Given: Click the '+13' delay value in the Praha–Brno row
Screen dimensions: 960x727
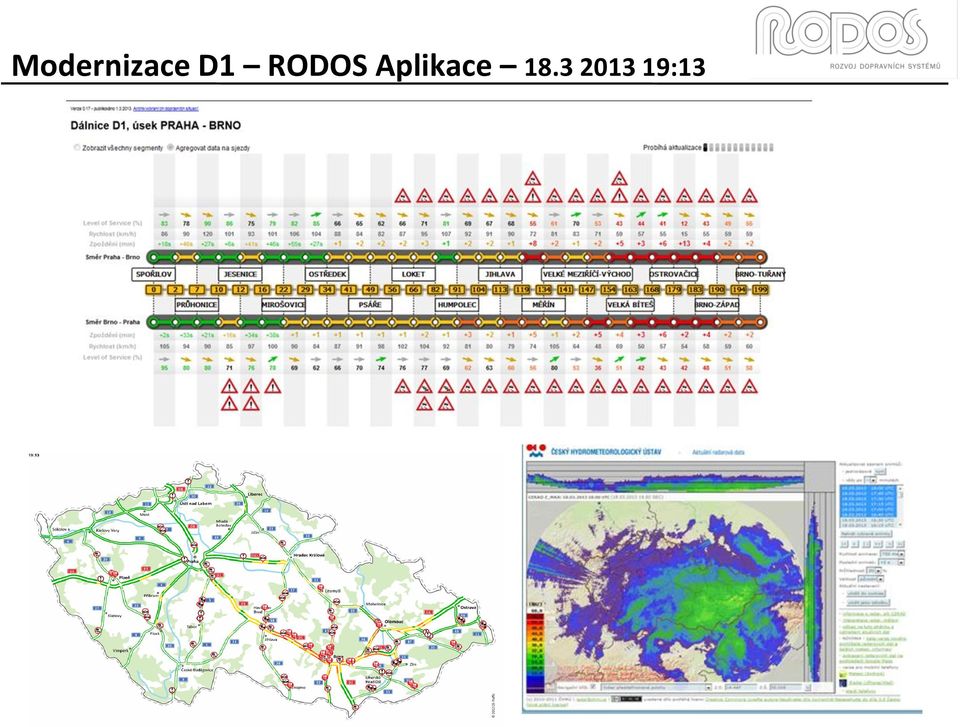Looking at the screenshot, I should point(684,244).
